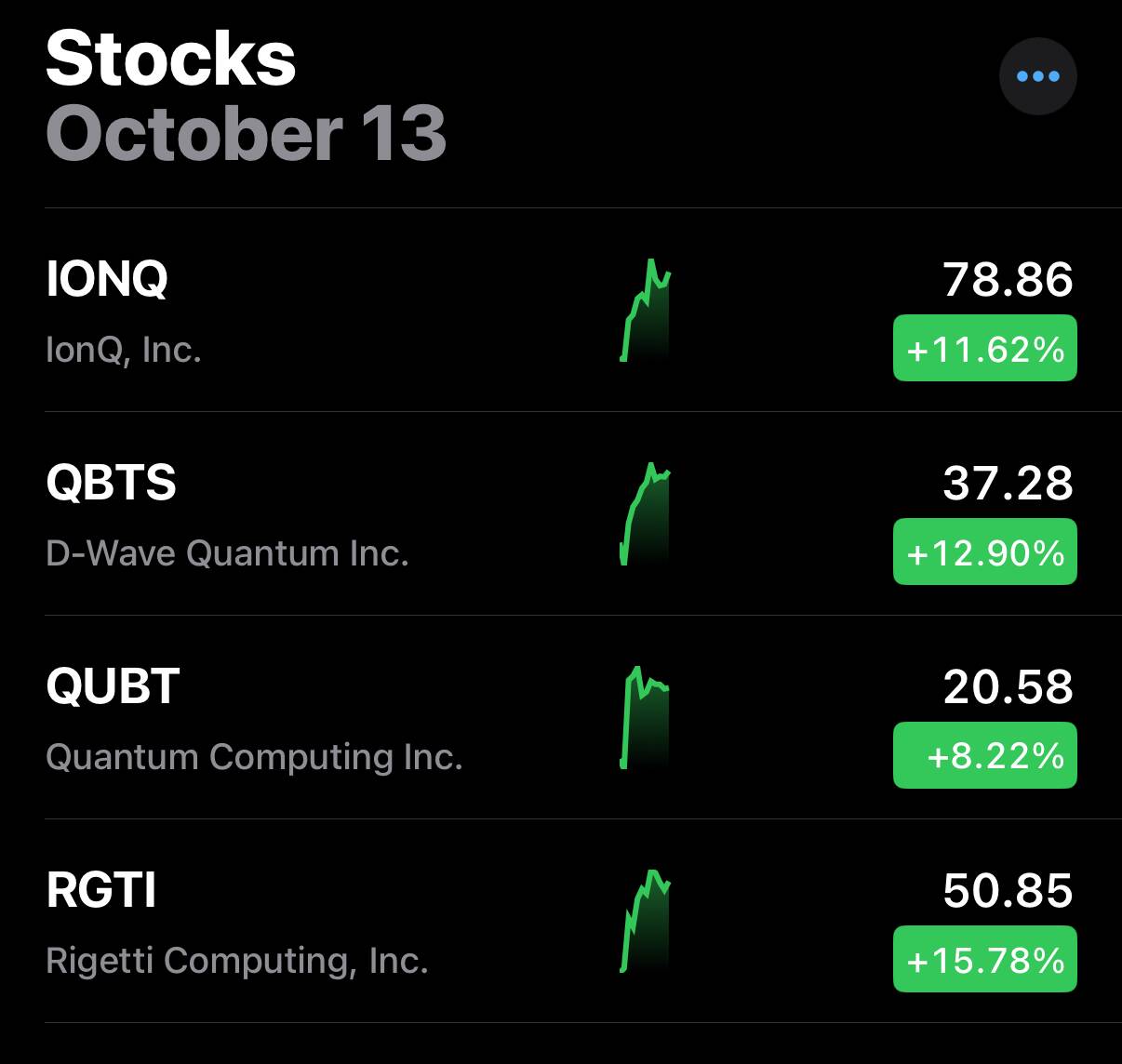This screenshot has height=1064, width=1122.
Task: Select the RGTI ticker symbol
Action: [101, 889]
